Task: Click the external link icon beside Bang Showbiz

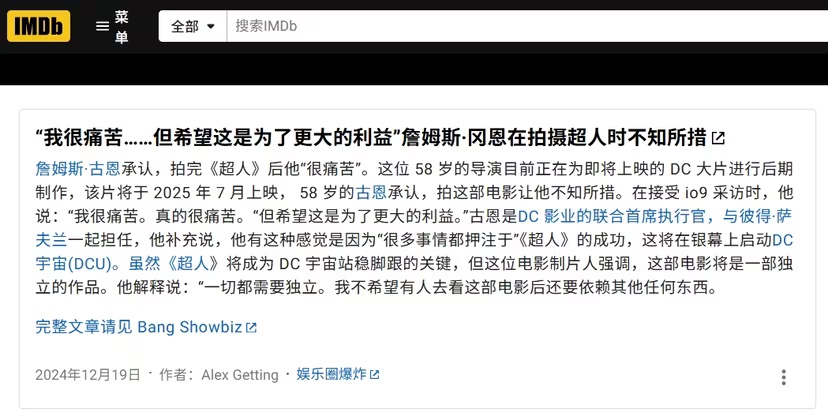Action: [251, 328]
